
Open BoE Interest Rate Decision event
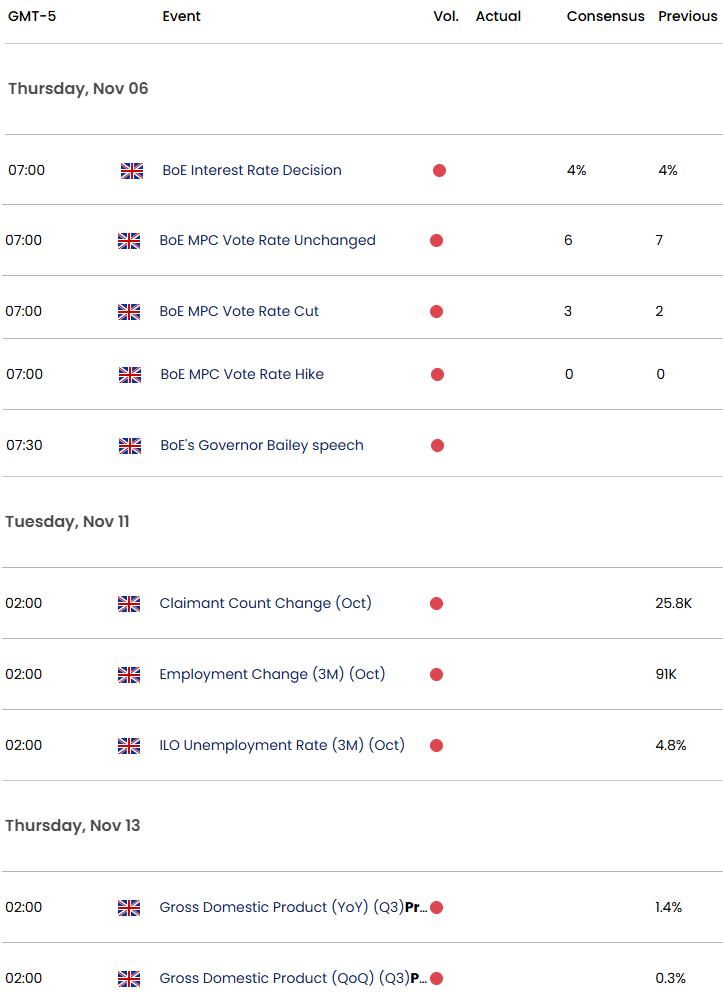(x=252, y=171)
